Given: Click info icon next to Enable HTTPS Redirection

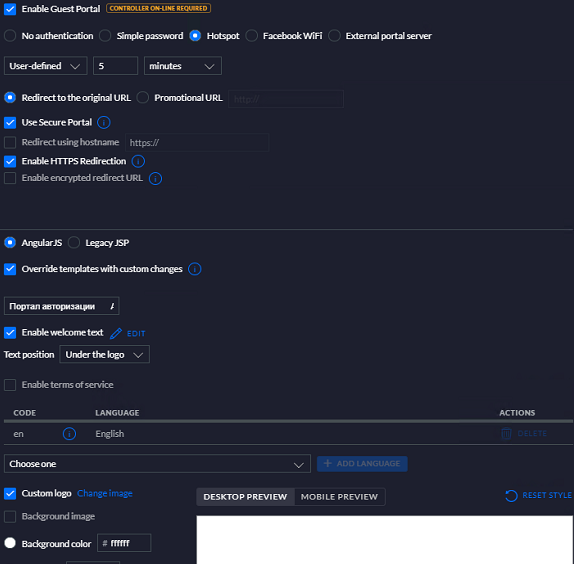Looking at the screenshot, I should 138,161.
